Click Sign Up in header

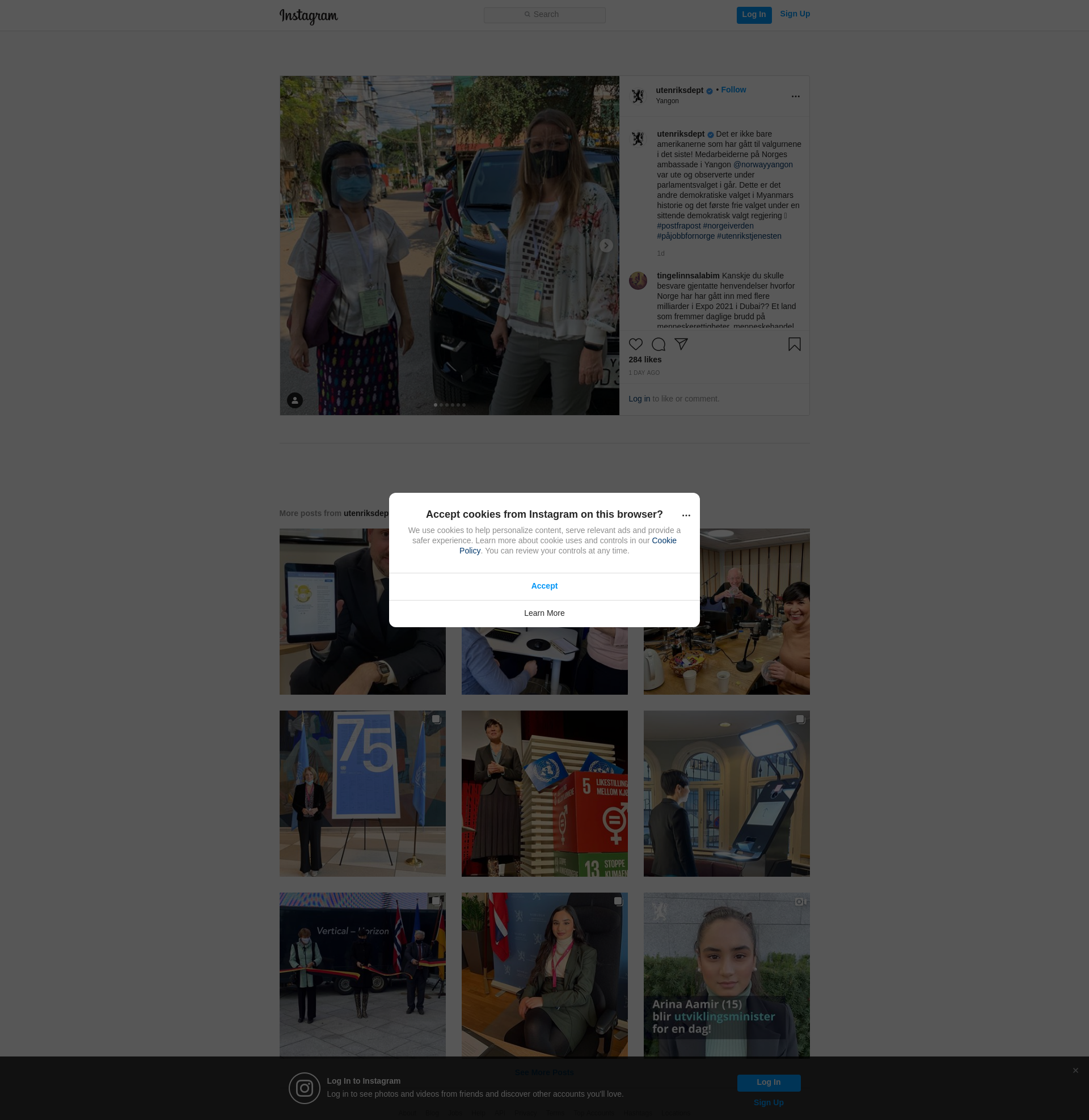795,14
